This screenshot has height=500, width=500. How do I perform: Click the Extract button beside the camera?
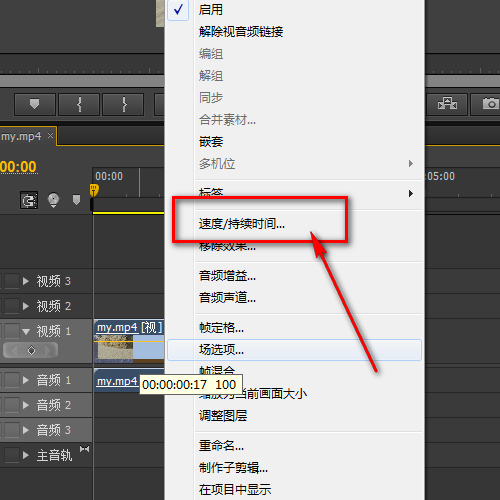tap(447, 104)
